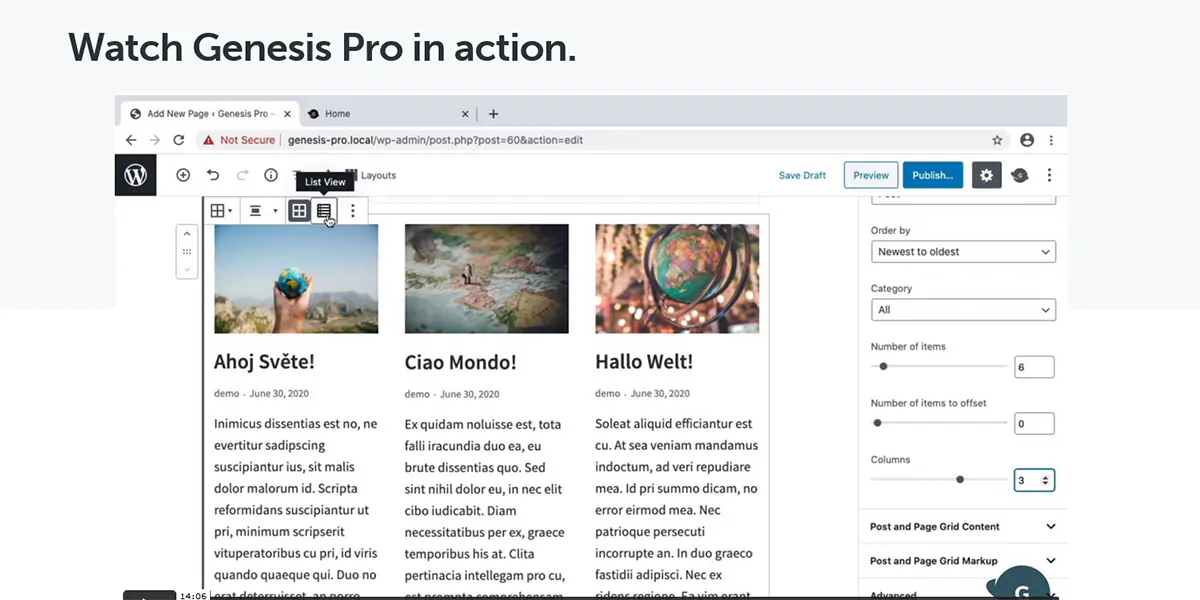
Task: Click the Genesis plugin icon in toolbar
Action: (x=1019, y=175)
